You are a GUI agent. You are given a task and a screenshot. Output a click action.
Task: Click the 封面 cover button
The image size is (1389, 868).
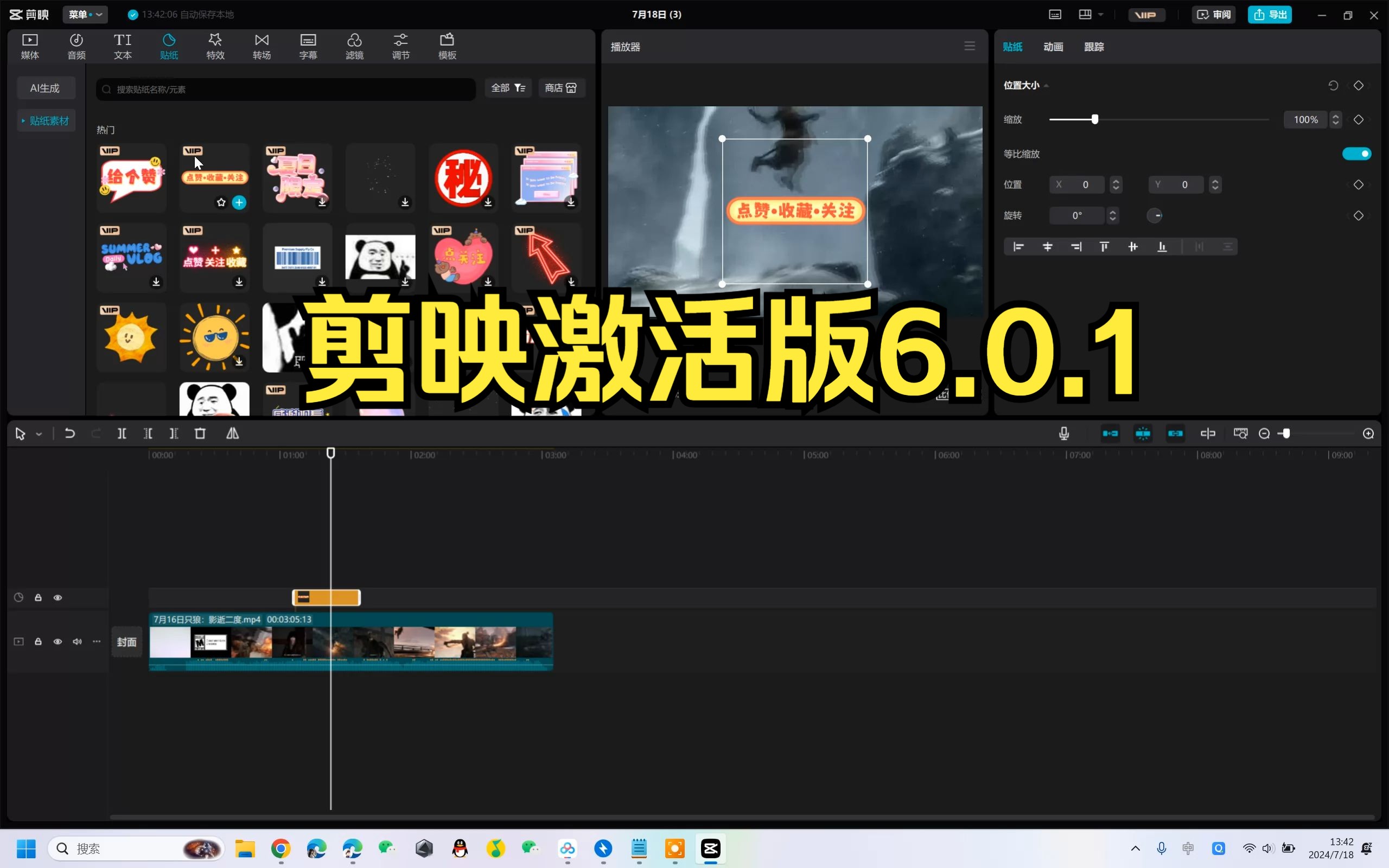click(x=127, y=642)
